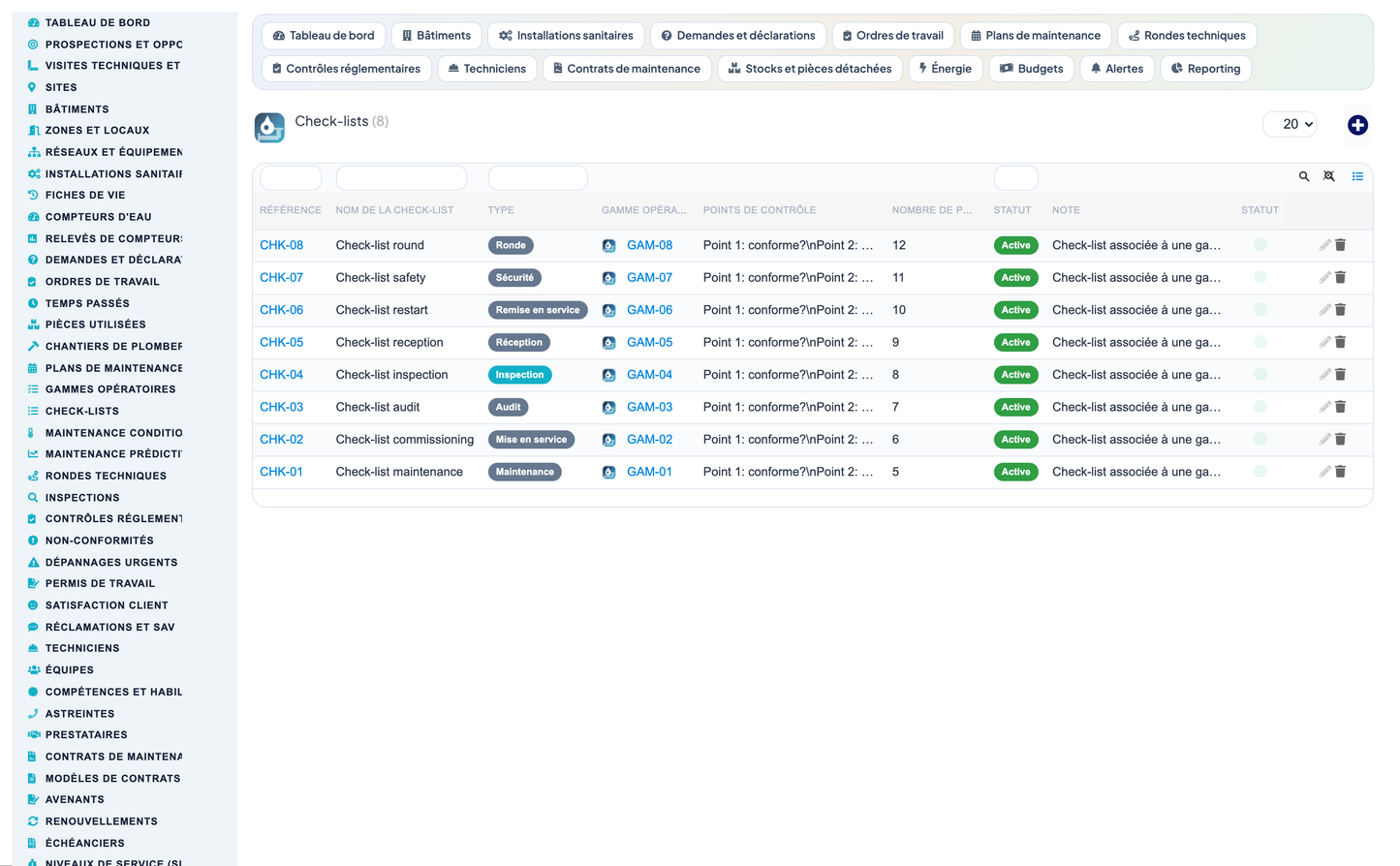
Task: Edit CHK-08 with its pencil icon
Action: pyautogui.click(x=1324, y=245)
